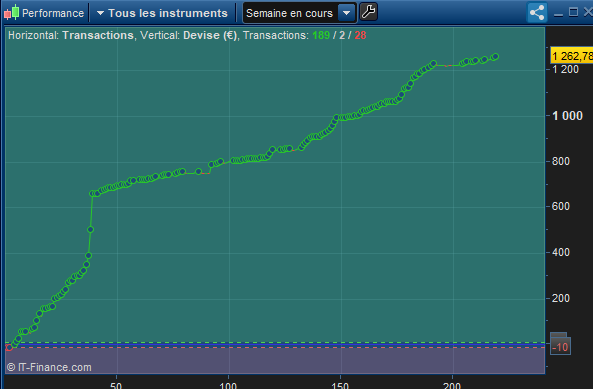Click the 150 horizontal axis label

pyautogui.click(x=340, y=385)
